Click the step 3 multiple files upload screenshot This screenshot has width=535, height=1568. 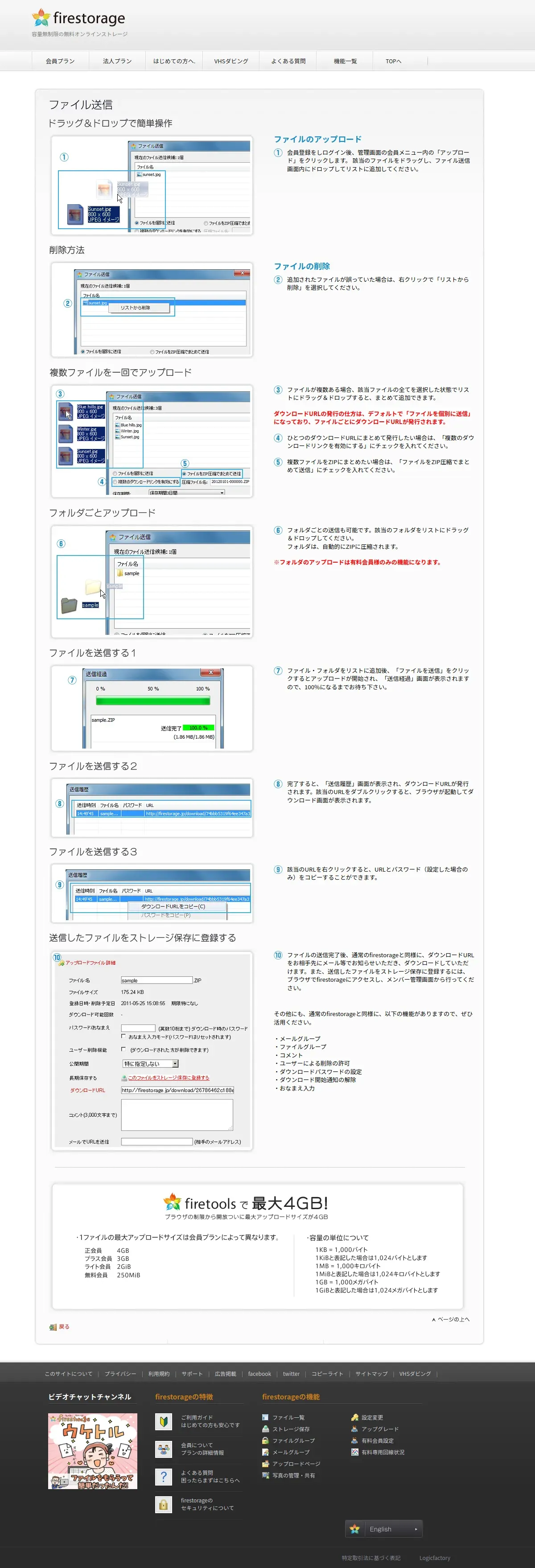point(152,441)
